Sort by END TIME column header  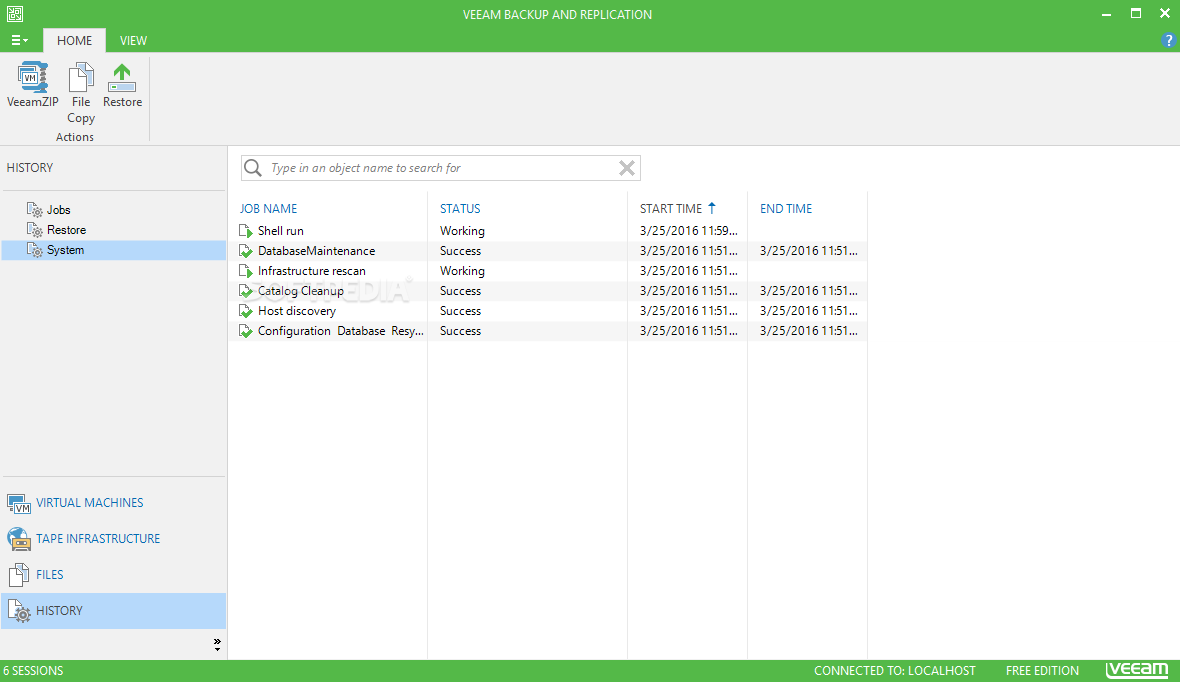click(786, 209)
